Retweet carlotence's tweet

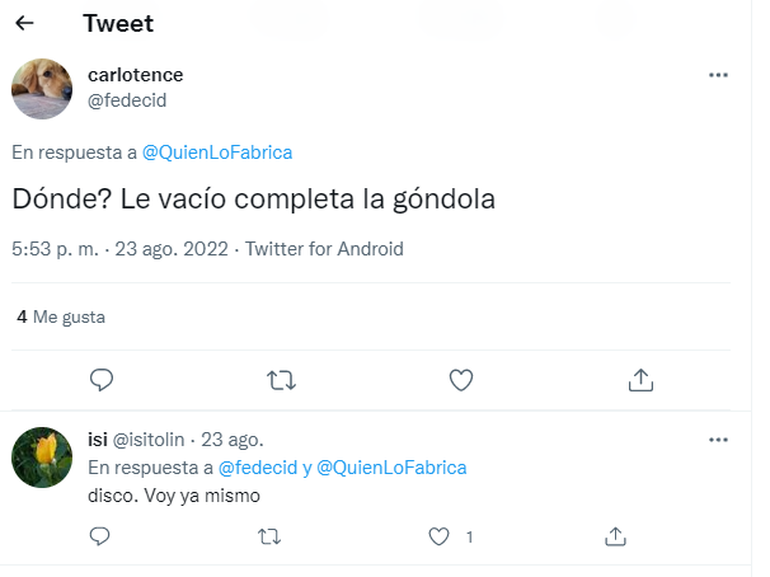tap(281, 380)
